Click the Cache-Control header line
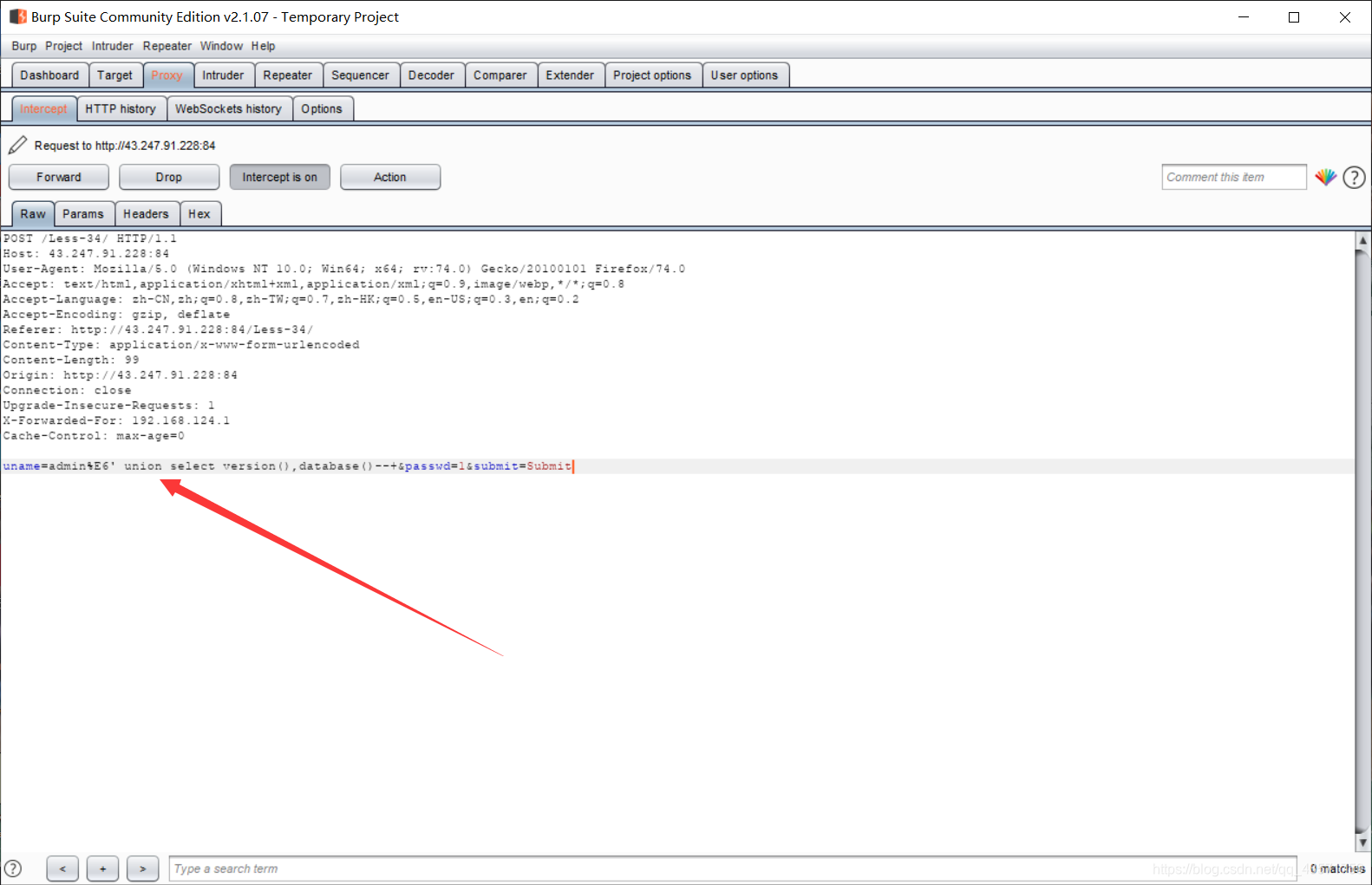Screen dimensions: 1372x885 (x=94, y=436)
